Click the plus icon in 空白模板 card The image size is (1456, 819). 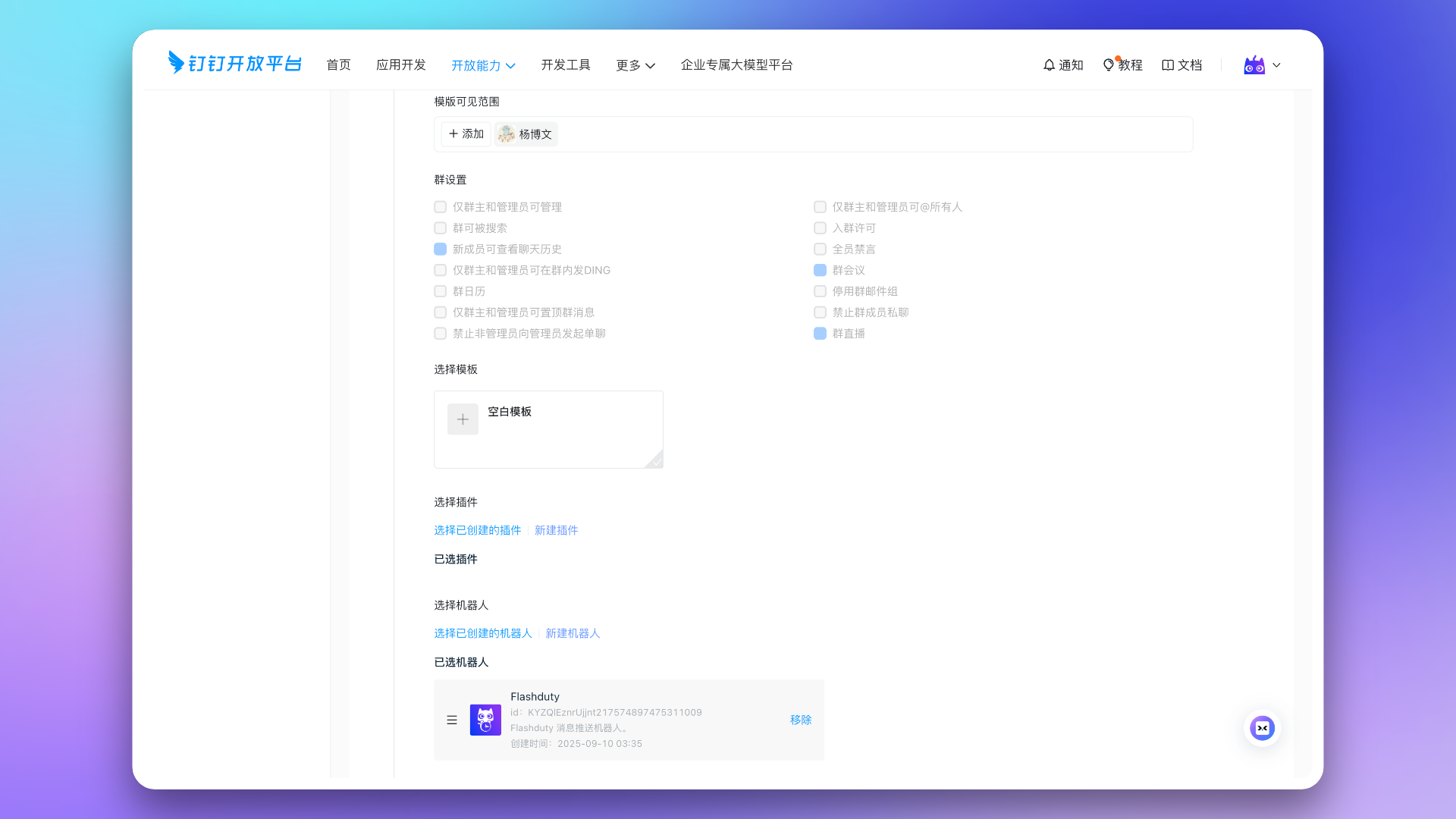coord(463,419)
